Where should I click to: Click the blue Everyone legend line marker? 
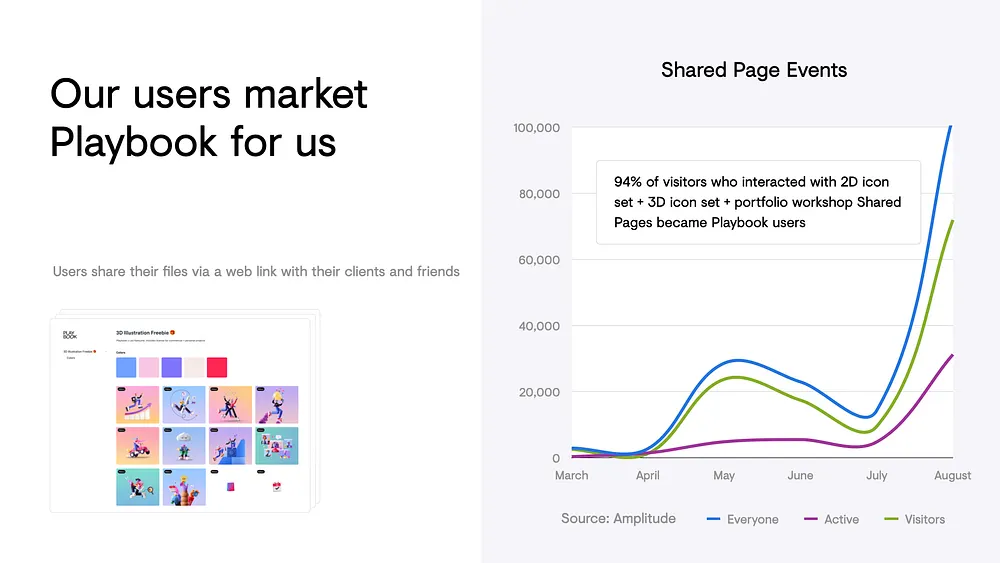tap(714, 519)
